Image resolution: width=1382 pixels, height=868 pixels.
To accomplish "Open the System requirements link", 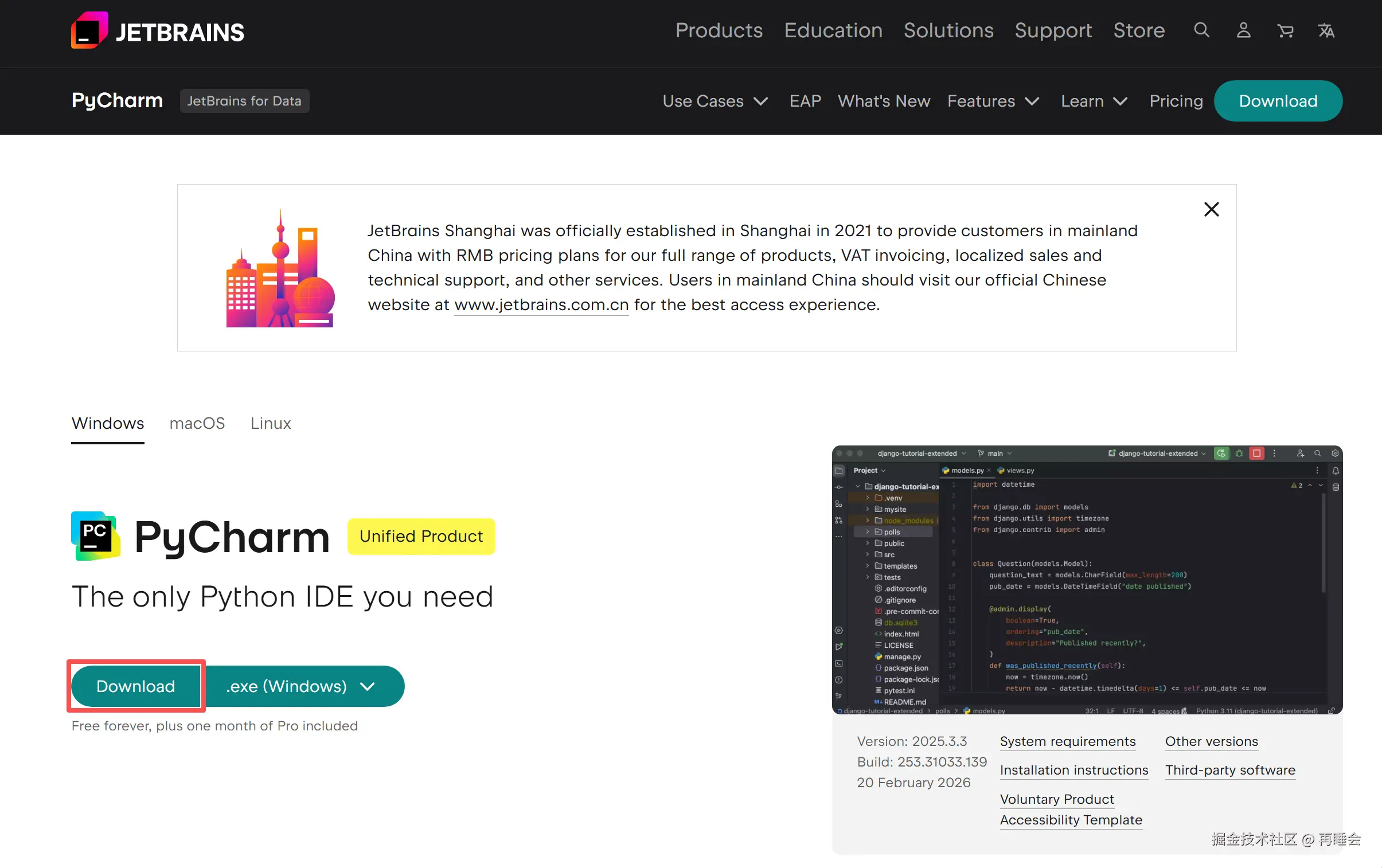I will point(1068,741).
